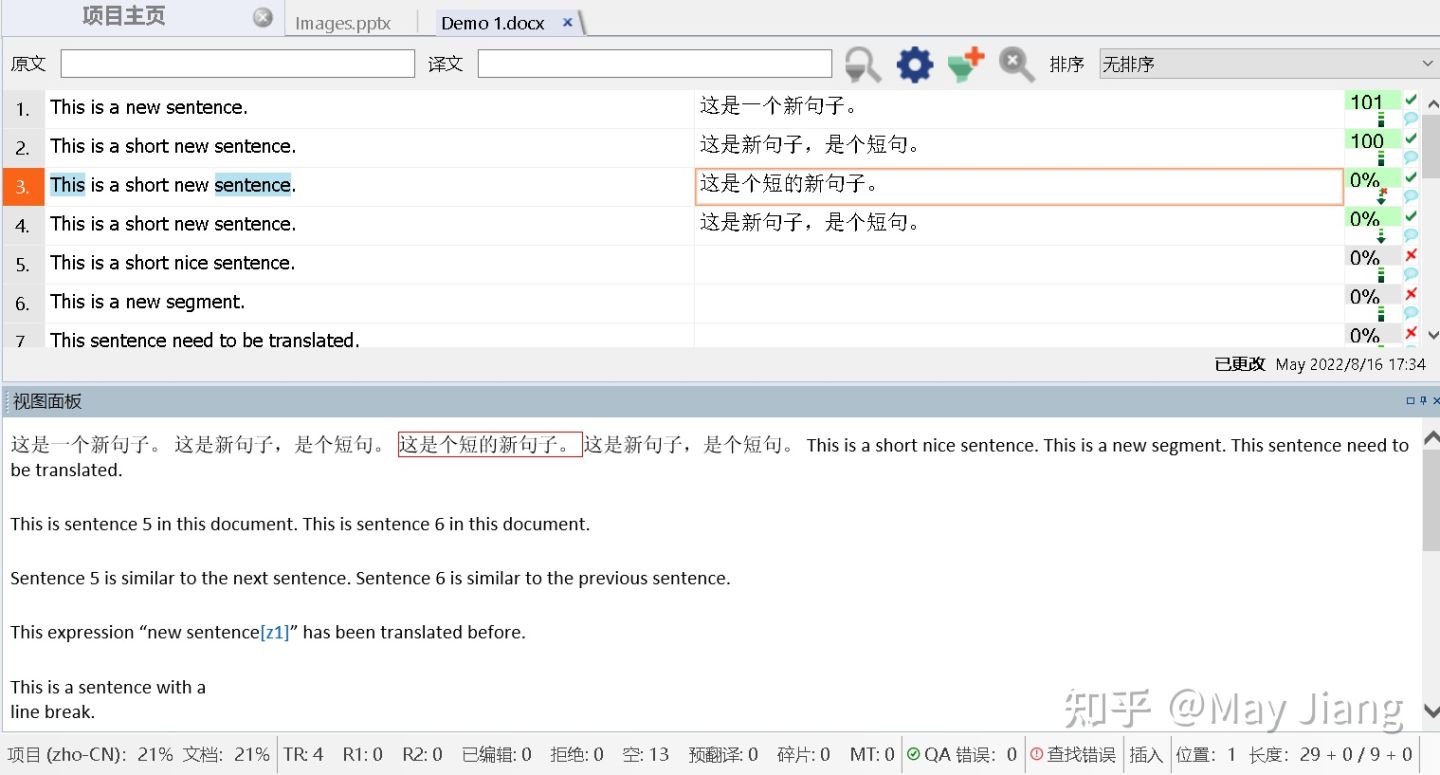
Task: Switch to the Images.pptx tab
Action: click(343, 21)
